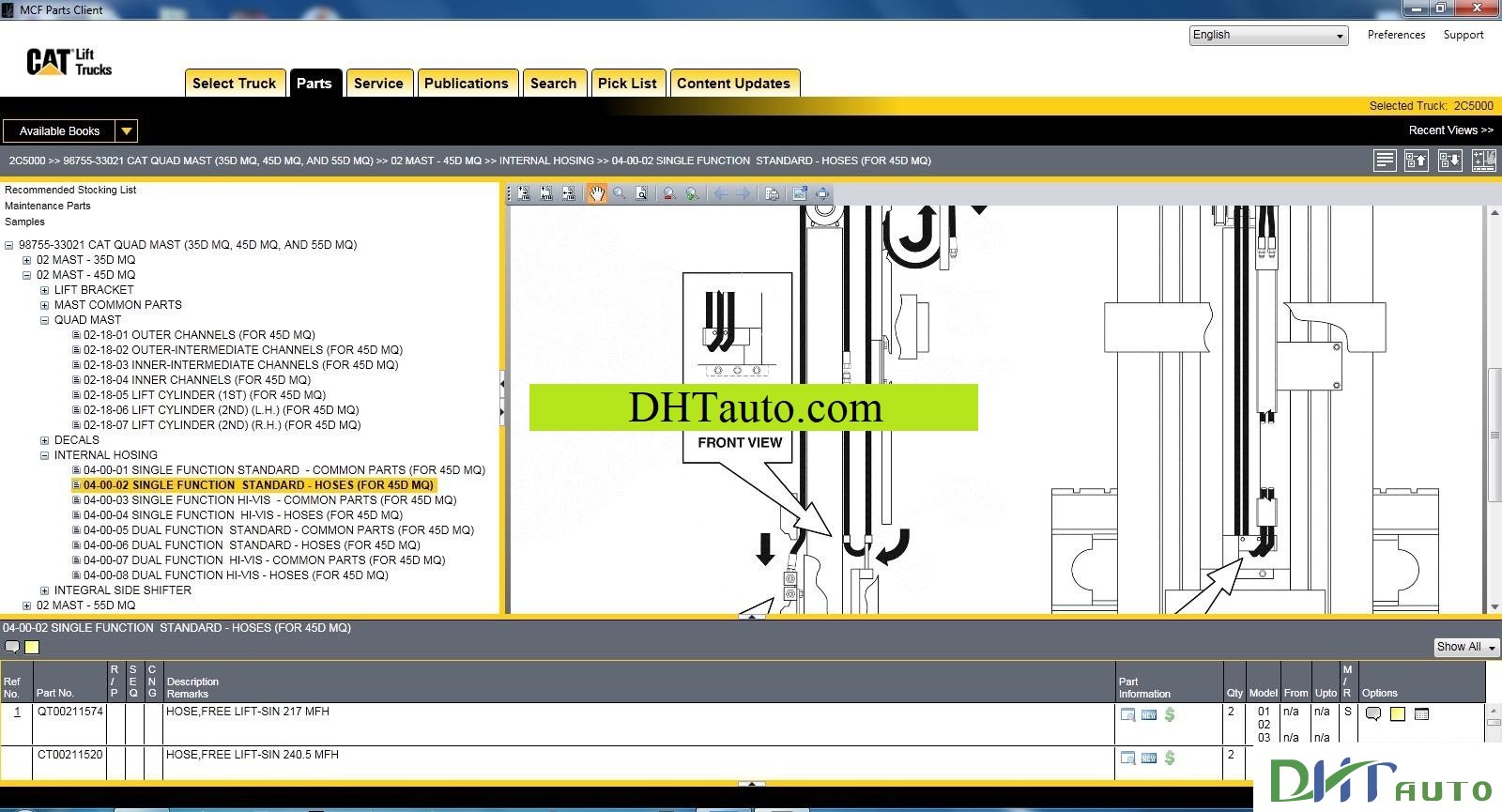The height and width of the screenshot is (812, 1502).
Task: Select 04-00-06 DUAL FUNCTION STANDARD - HOSES item
Action: click(x=252, y=545)
